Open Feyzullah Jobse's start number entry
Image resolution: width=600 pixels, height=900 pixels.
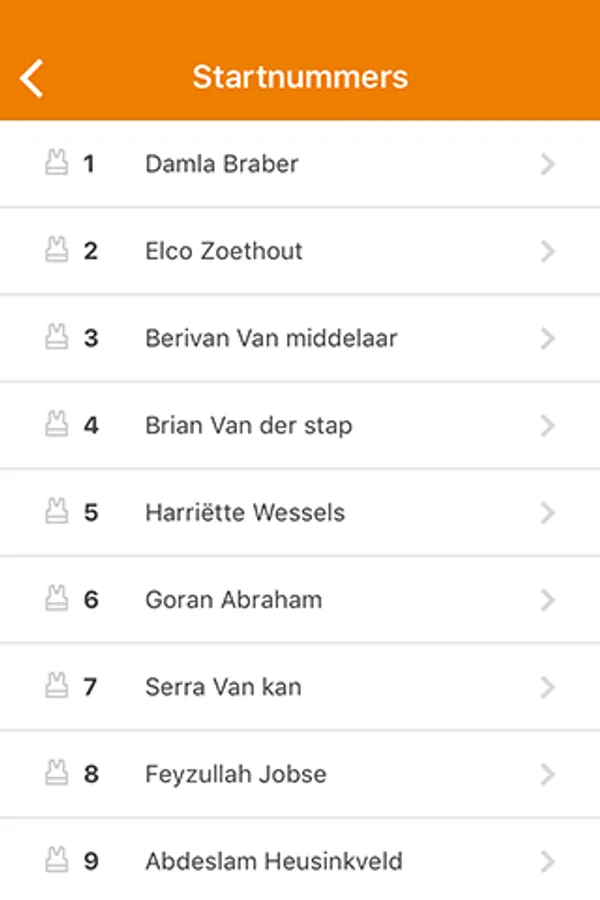pos(236,774)
